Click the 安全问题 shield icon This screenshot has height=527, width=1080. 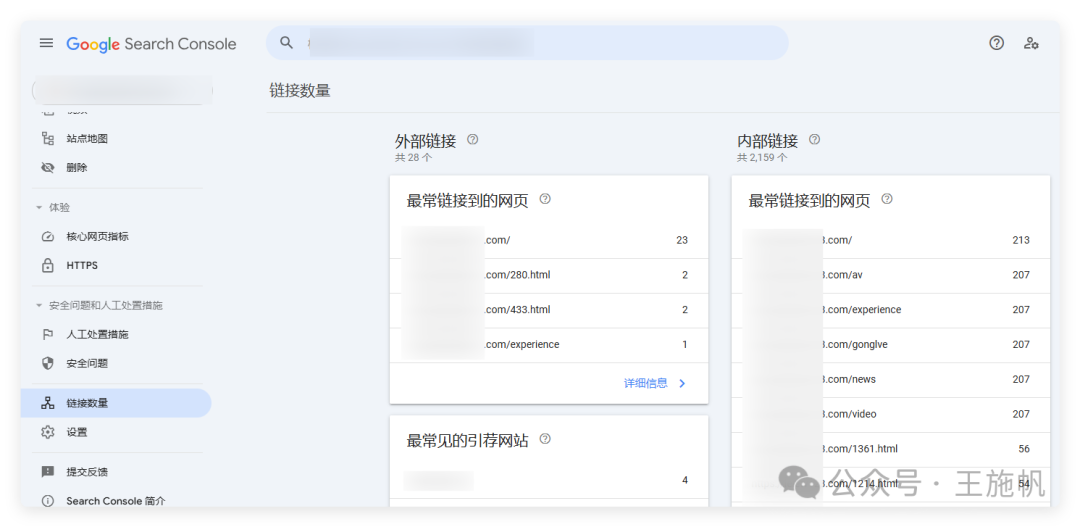pos(48,363)
